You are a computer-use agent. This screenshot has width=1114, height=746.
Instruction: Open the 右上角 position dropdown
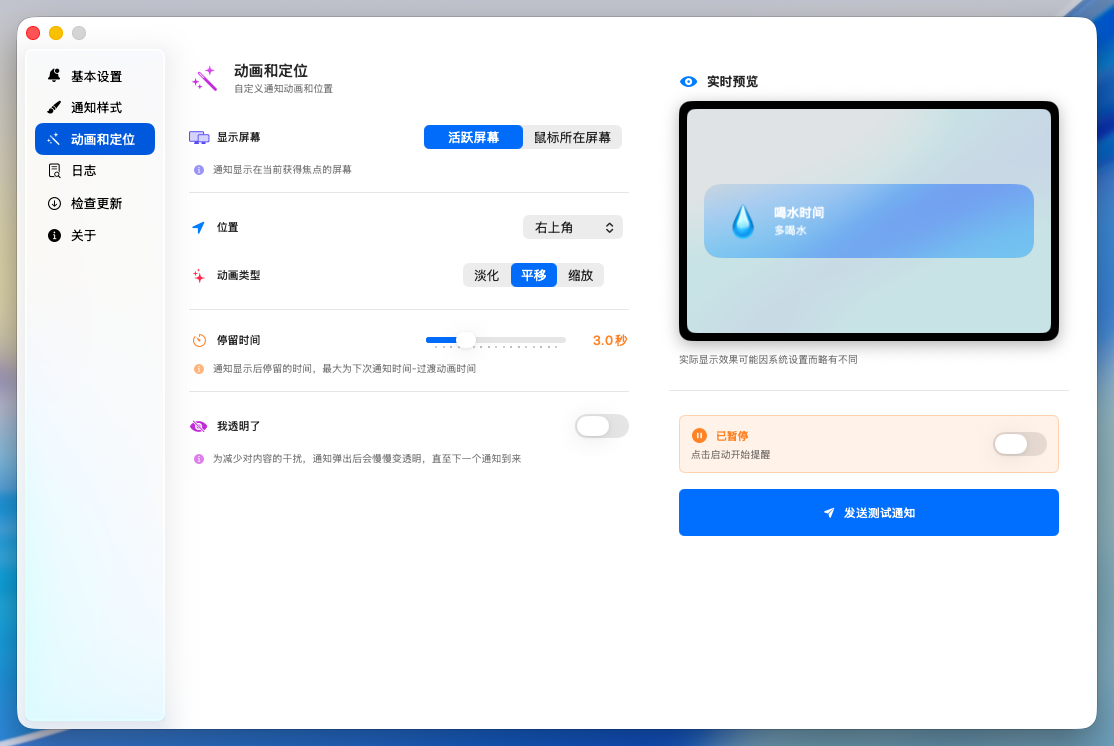coord(572,227)
